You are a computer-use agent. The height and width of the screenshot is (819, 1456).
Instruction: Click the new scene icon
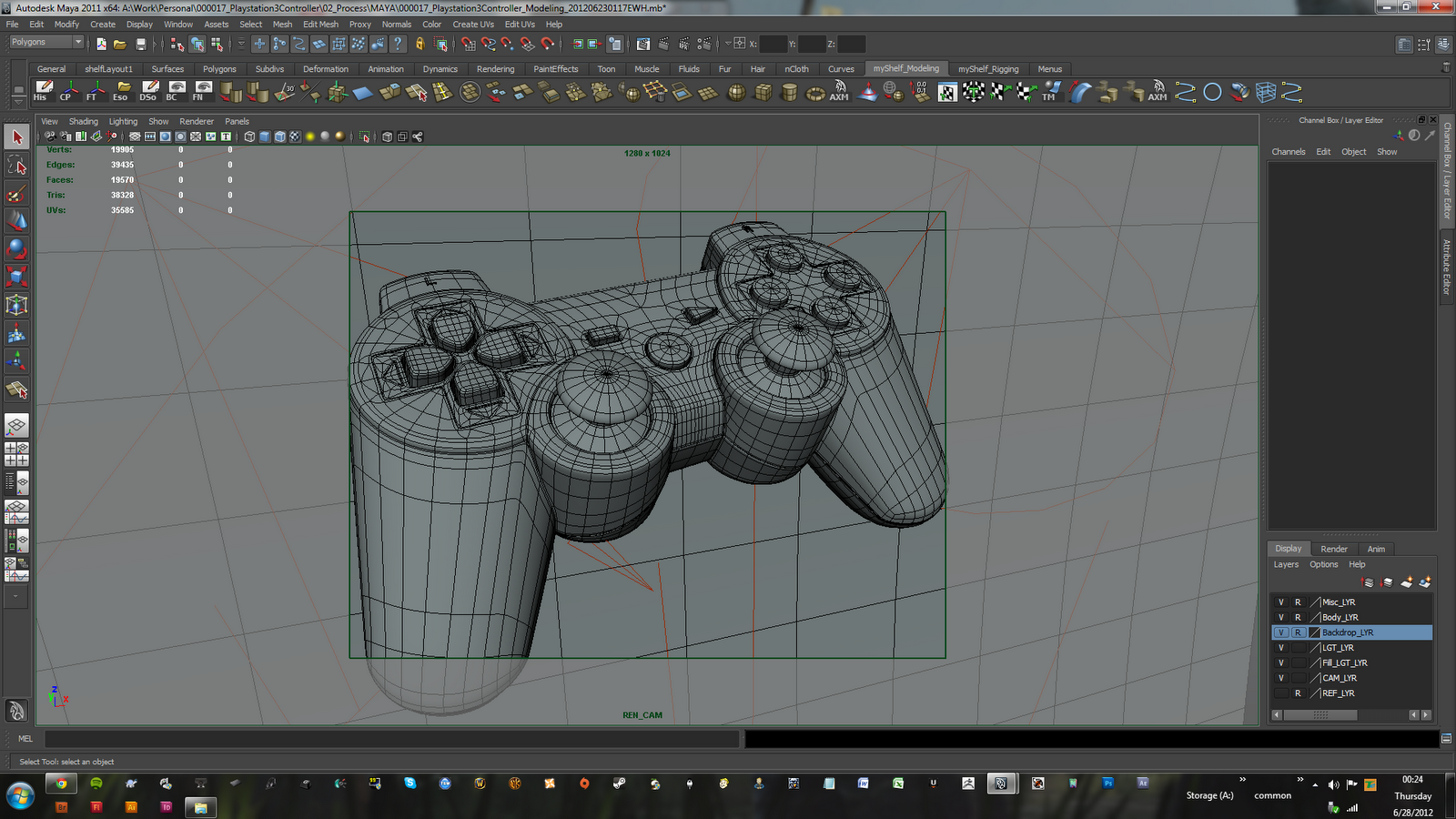tap(101, 44)
